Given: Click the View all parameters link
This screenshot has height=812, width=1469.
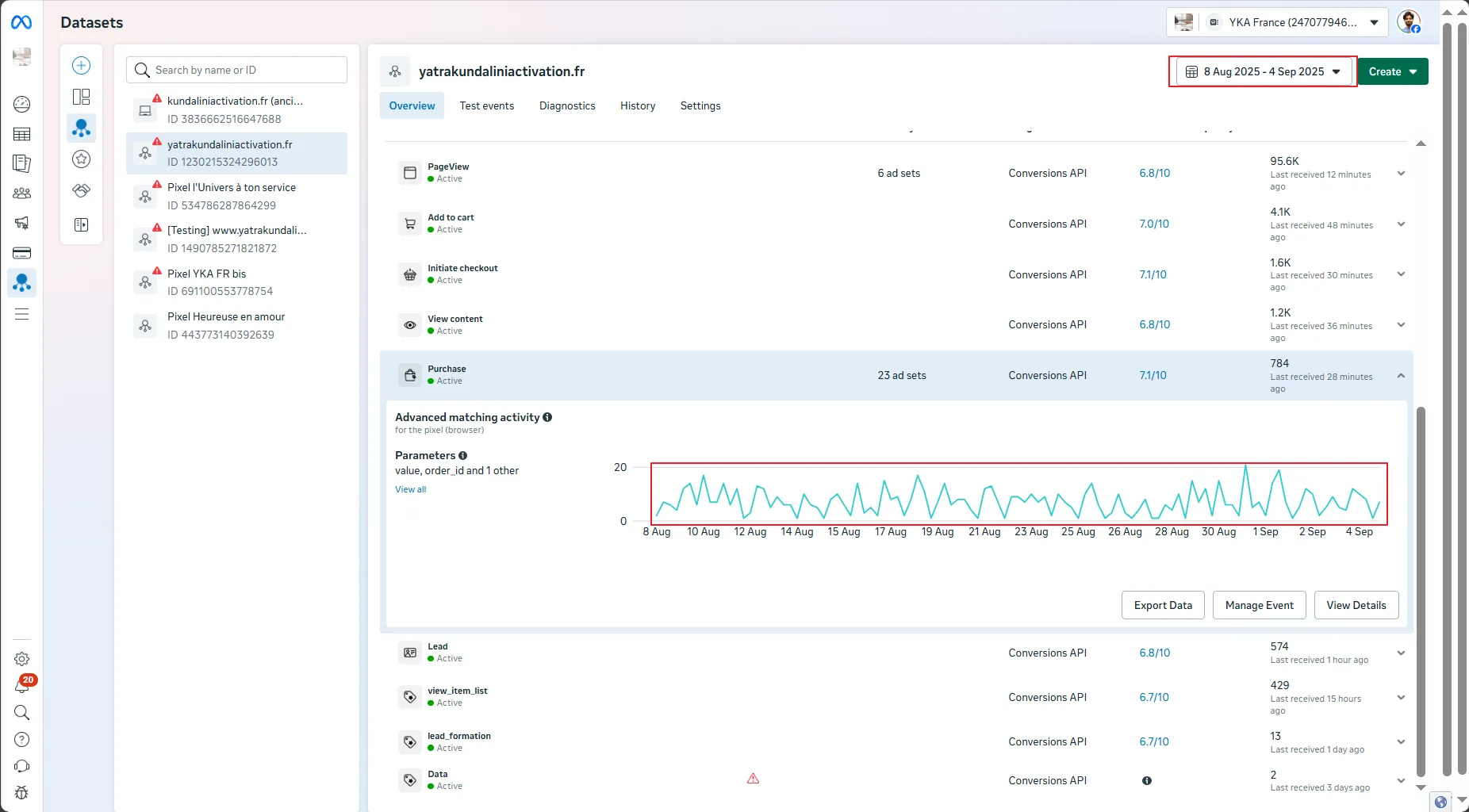Looking at the screenshot, I should [x=411, y=489].
